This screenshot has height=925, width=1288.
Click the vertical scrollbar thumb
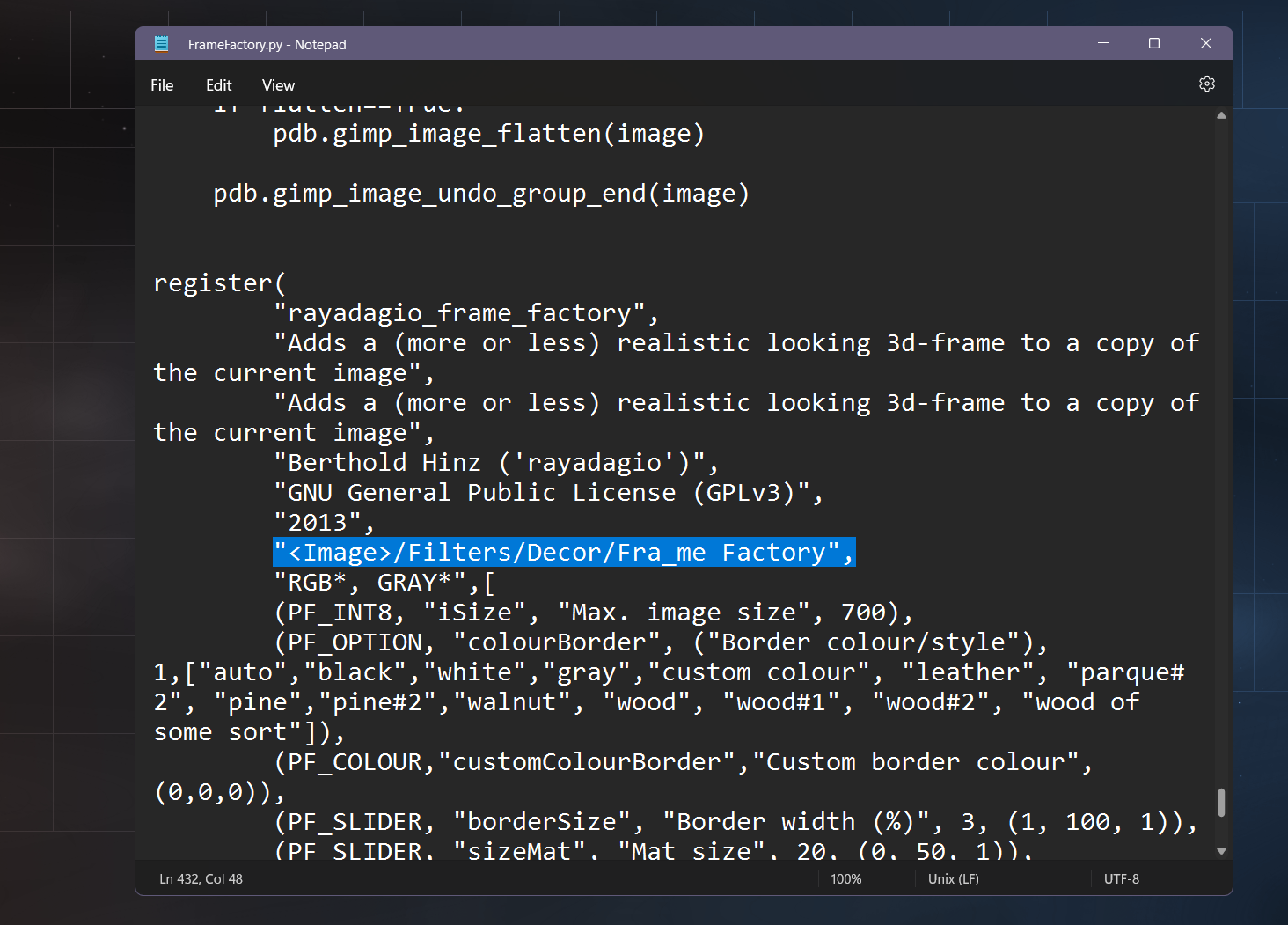click(1221, 803)
